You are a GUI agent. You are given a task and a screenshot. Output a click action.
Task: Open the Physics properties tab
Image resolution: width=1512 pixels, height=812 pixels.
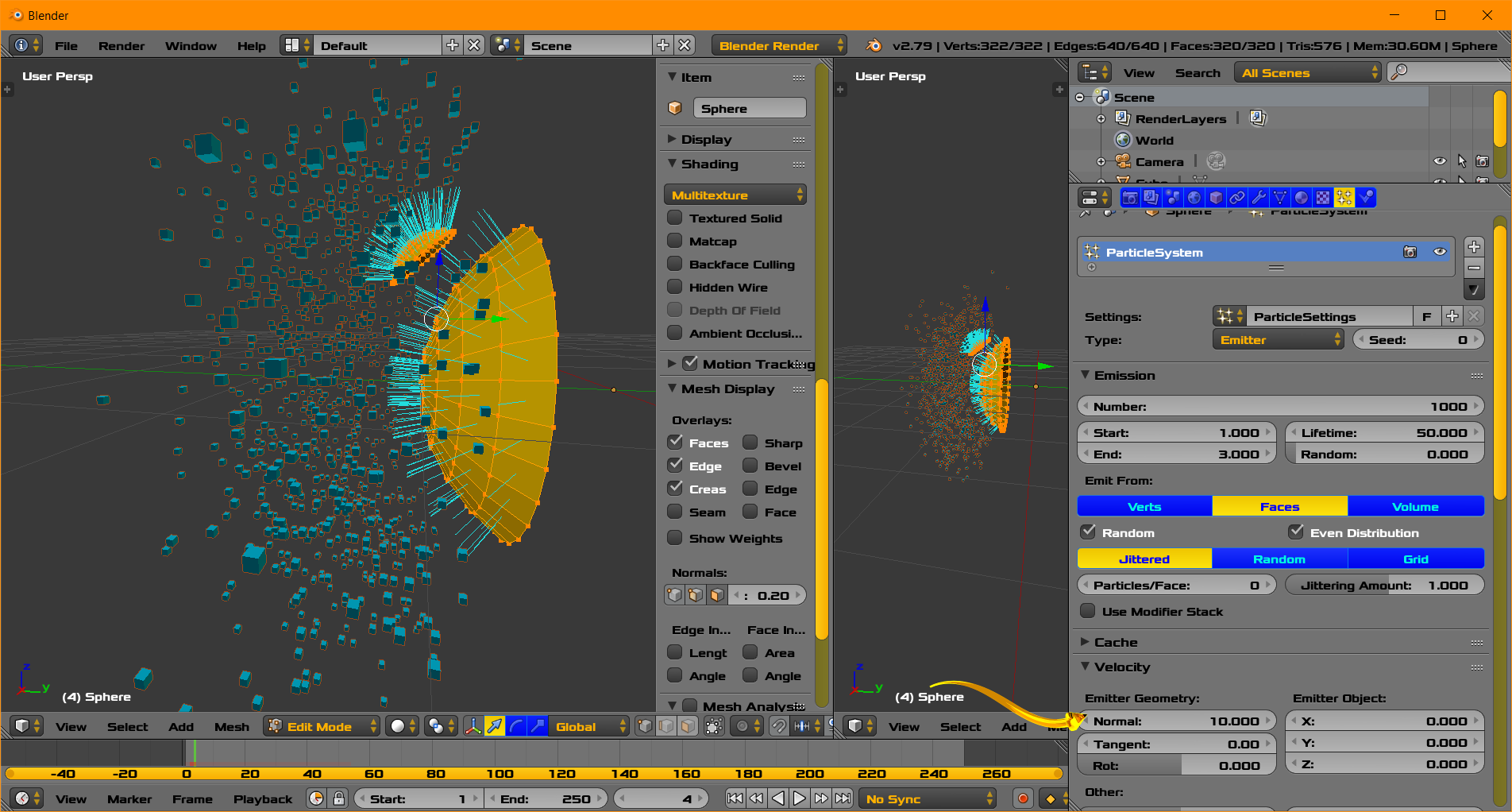point(1366,198)
